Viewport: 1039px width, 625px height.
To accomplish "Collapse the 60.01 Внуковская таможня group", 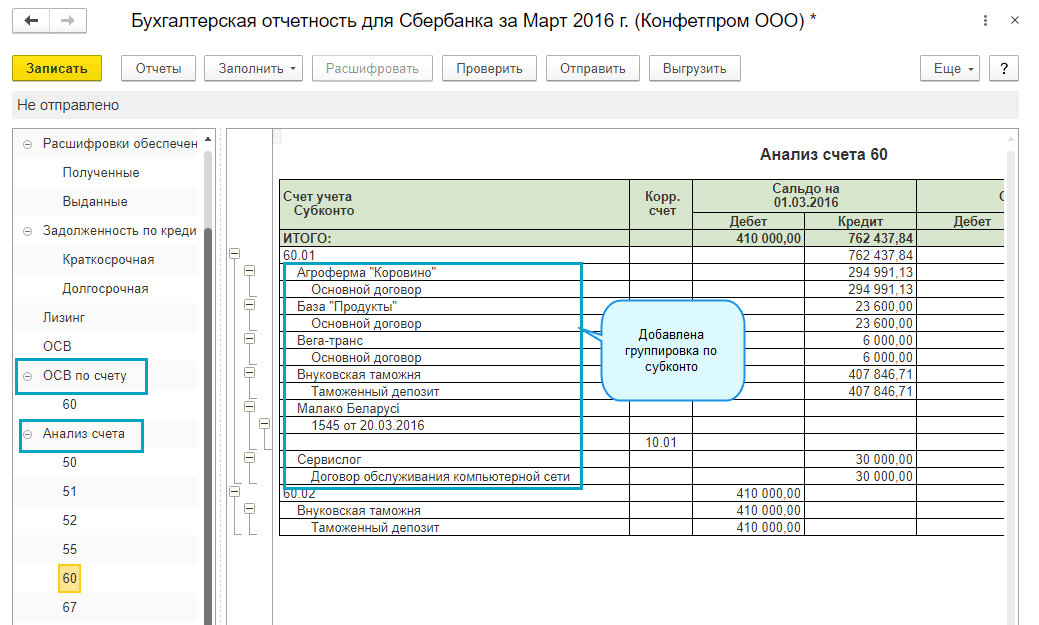I will 249,372.
